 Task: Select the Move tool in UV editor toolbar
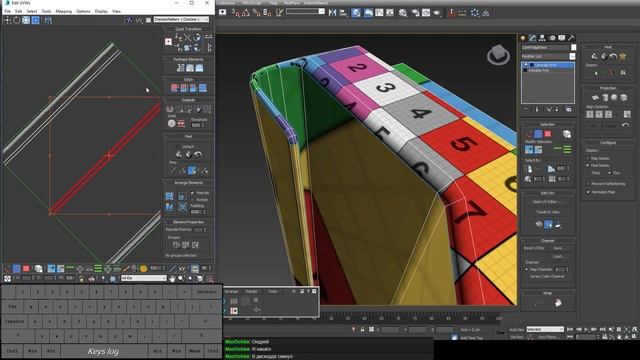[7, 20]
